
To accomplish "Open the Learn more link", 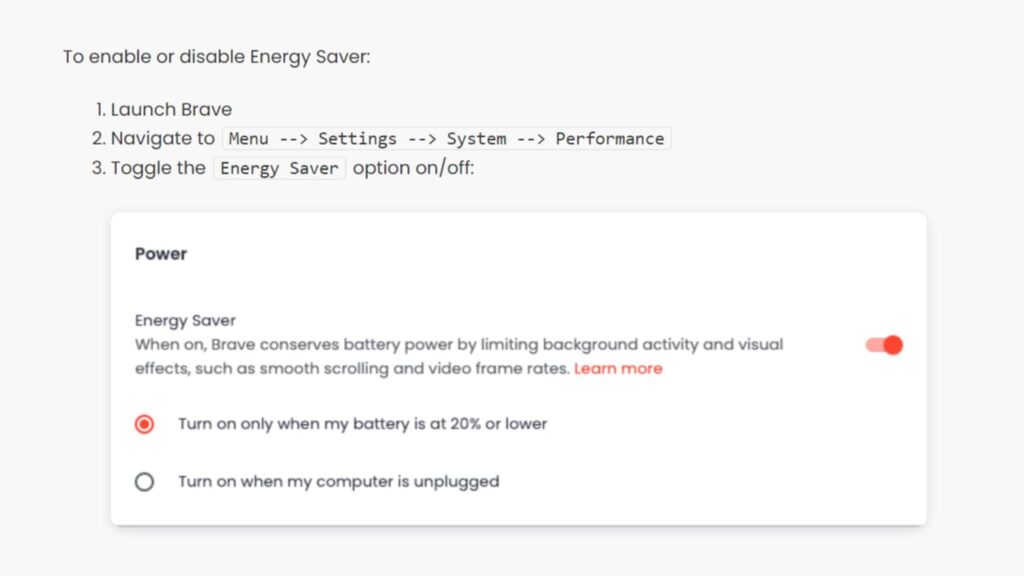I will click(x=618, y=368).
